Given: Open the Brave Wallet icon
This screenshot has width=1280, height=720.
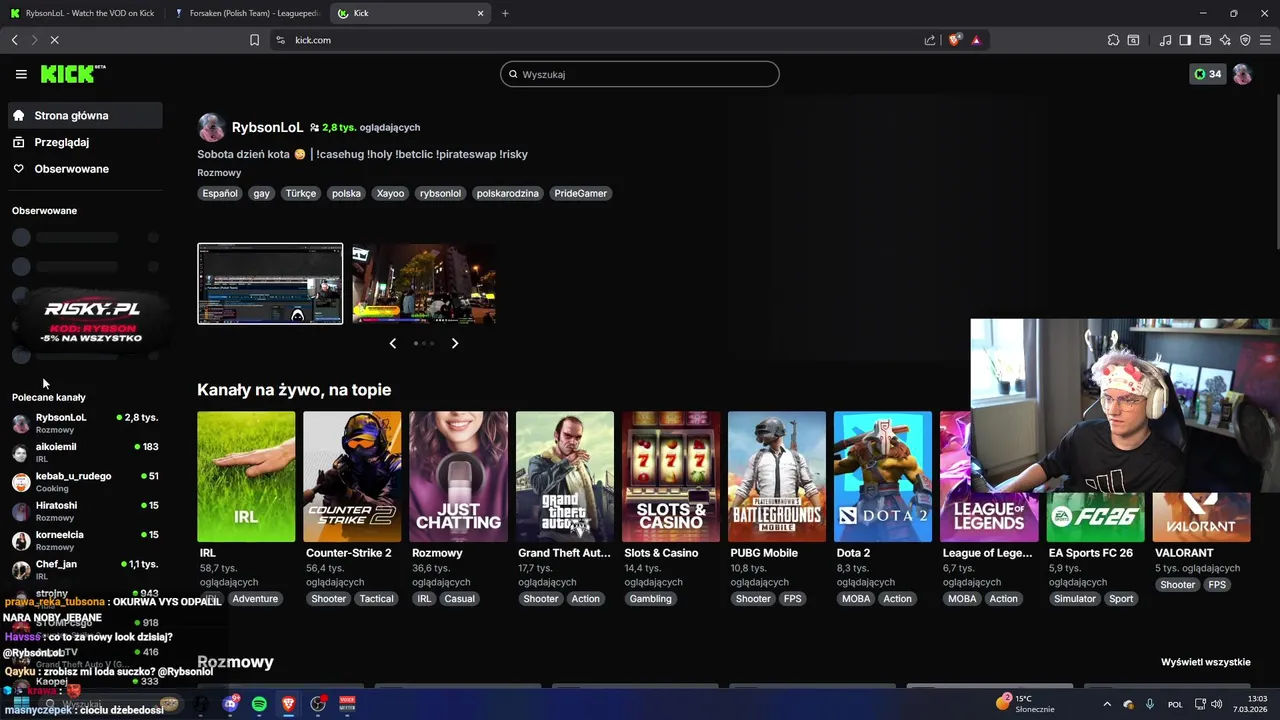Looking at the screenshot, I should pyautogui.click(x=1205, y=40).
